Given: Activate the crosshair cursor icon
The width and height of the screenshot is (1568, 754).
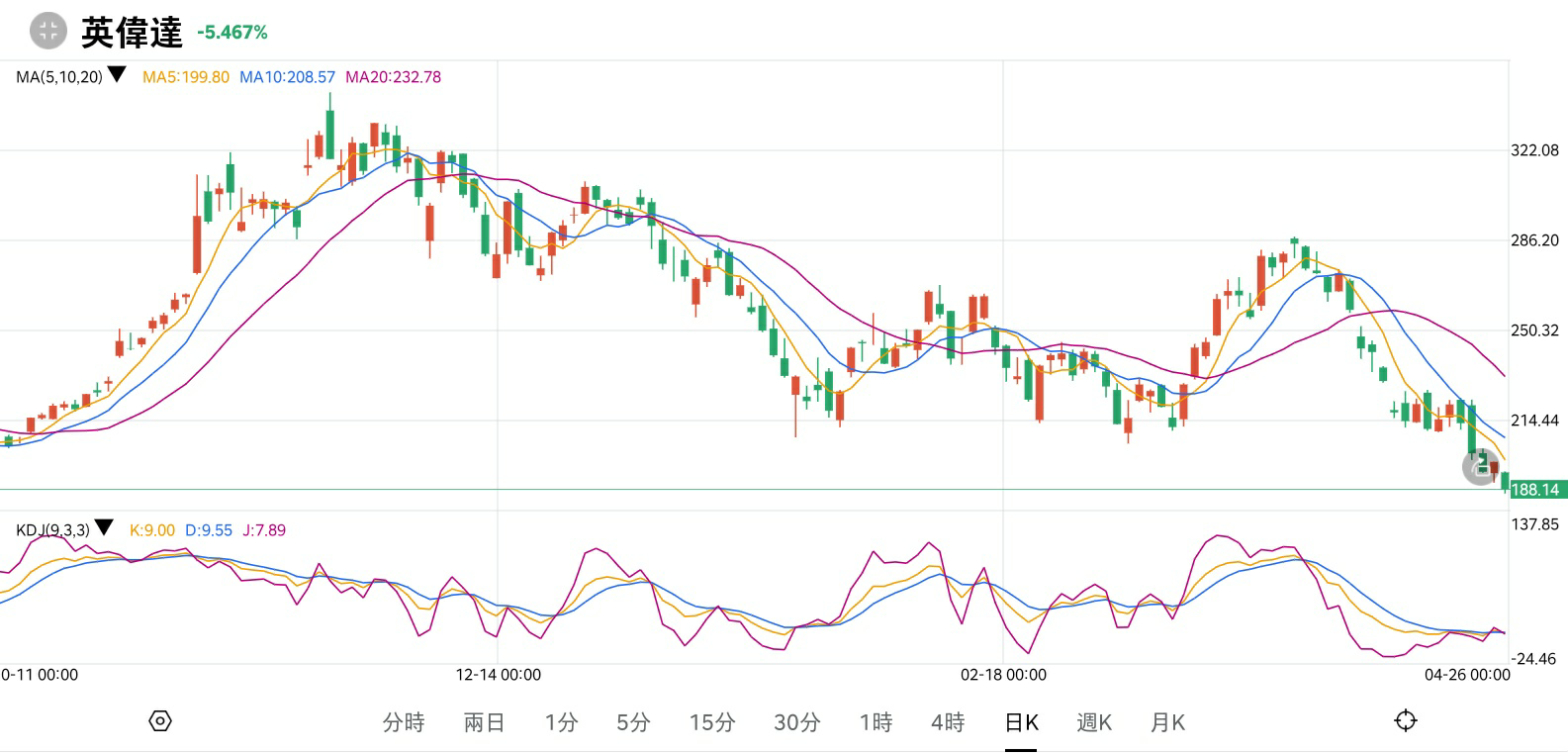Looking at the screenshot, I should [x=1406, y=721].
